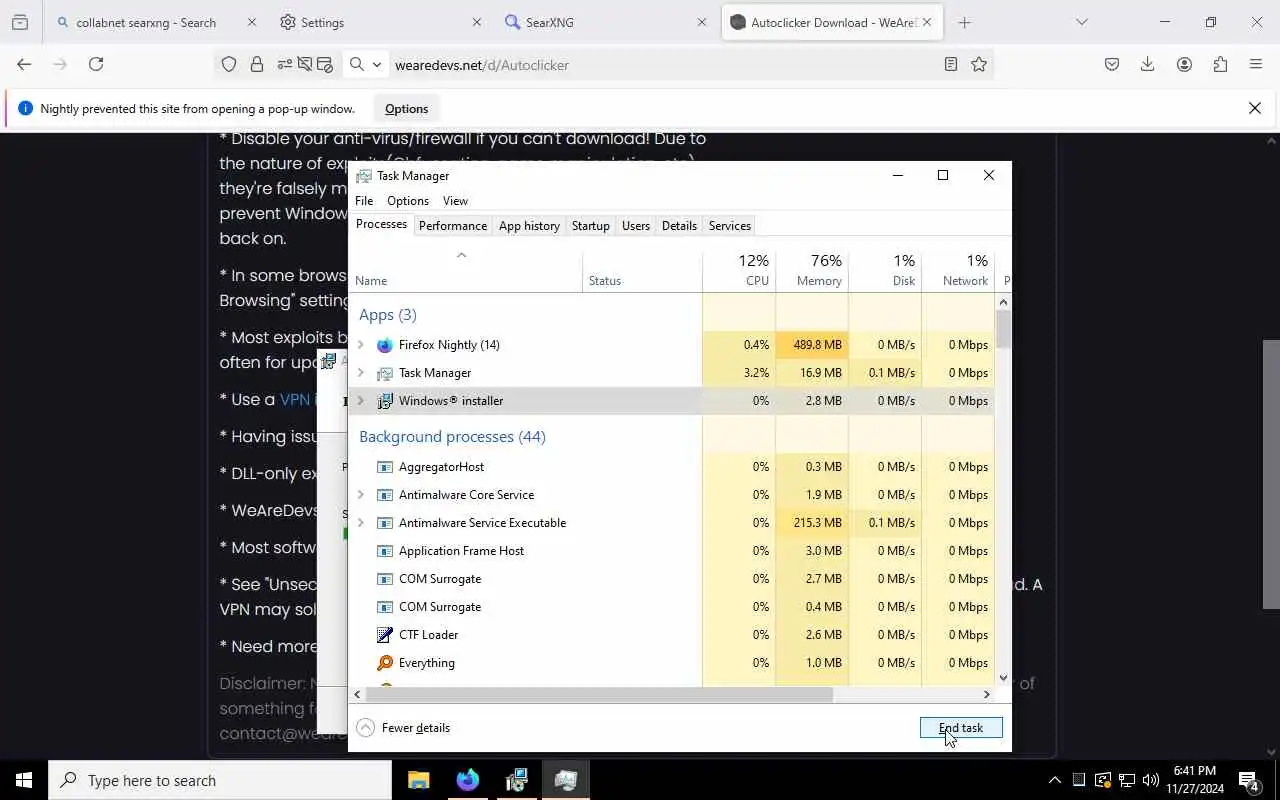Open reader view in address bar
1280x800 pixels.
[x=951, y=64]
